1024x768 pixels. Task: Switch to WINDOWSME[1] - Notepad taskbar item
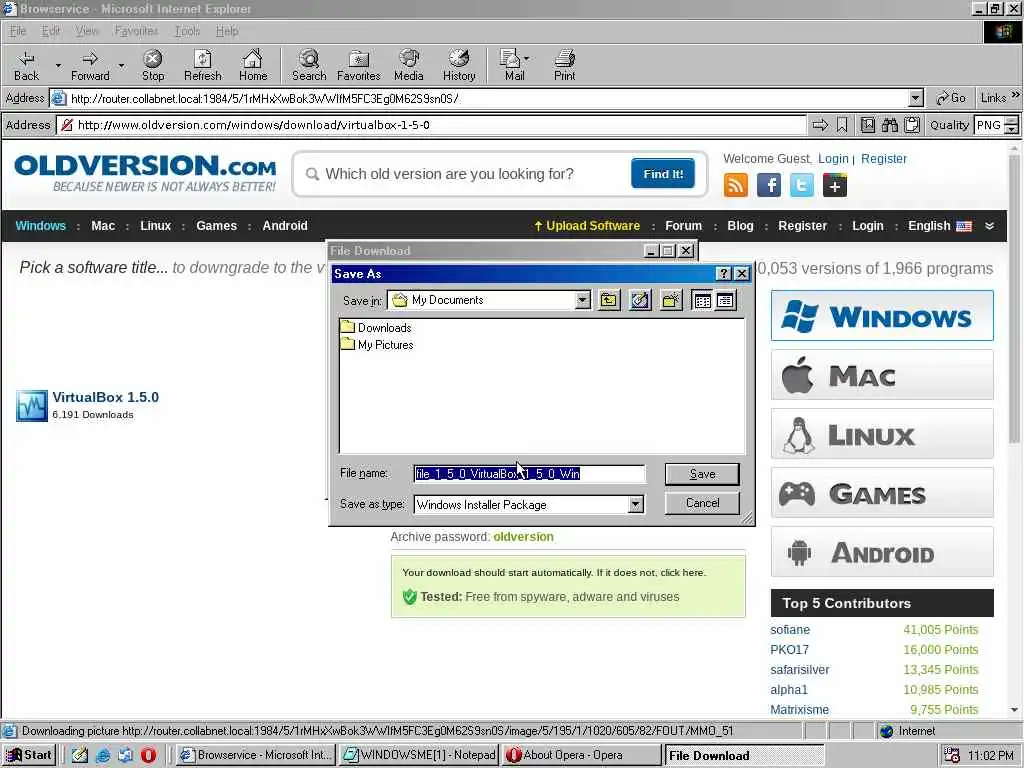point(419,755)
